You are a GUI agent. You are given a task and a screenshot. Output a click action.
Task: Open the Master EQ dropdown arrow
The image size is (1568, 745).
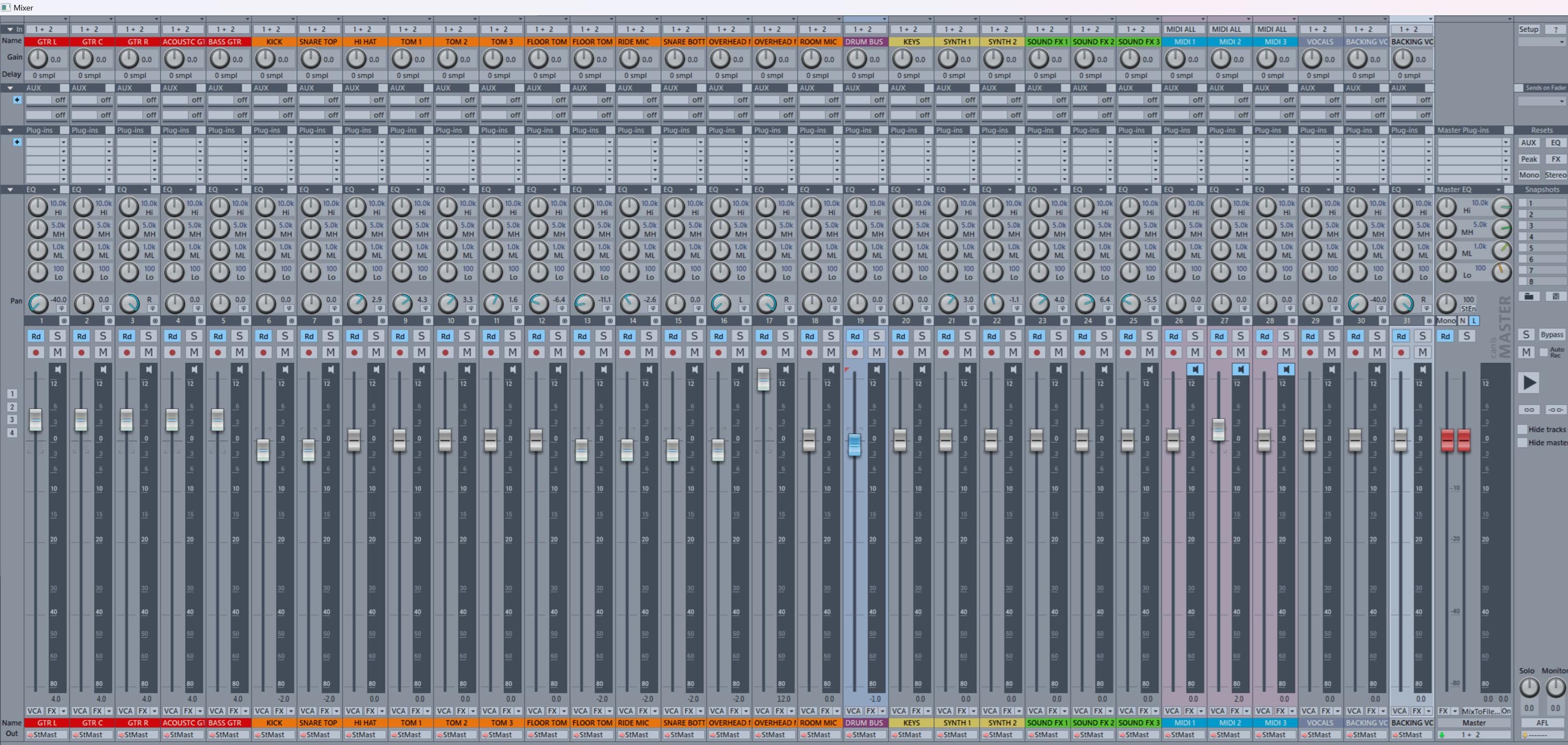[1498, 190]
